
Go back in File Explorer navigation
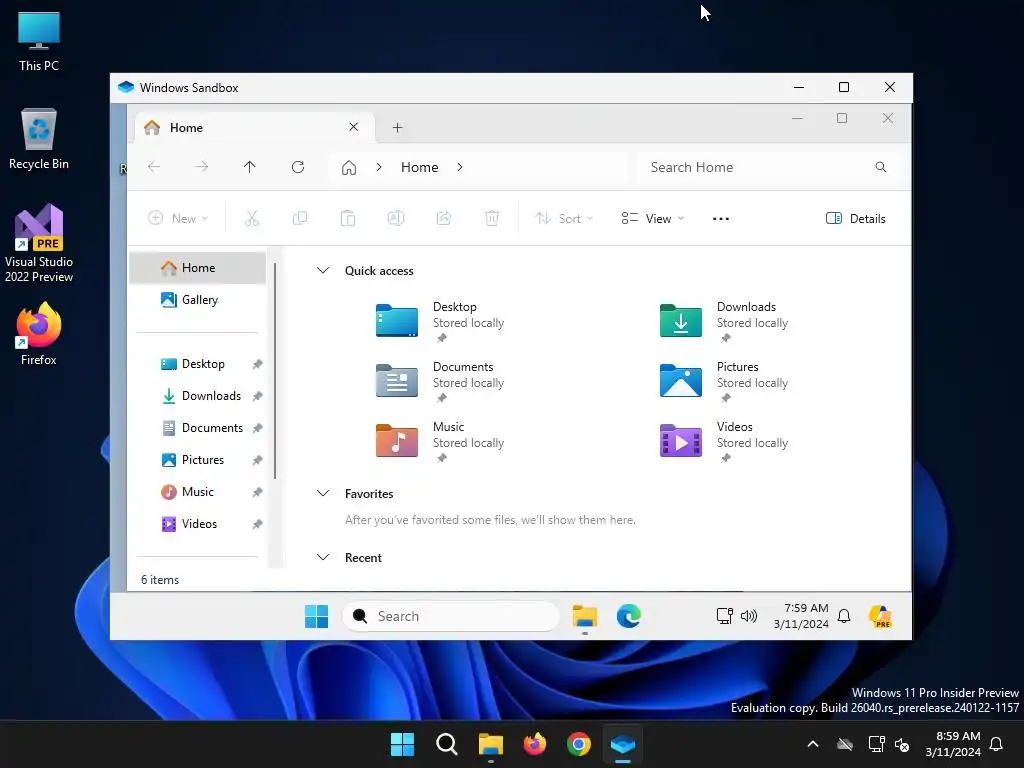[154, 167]
